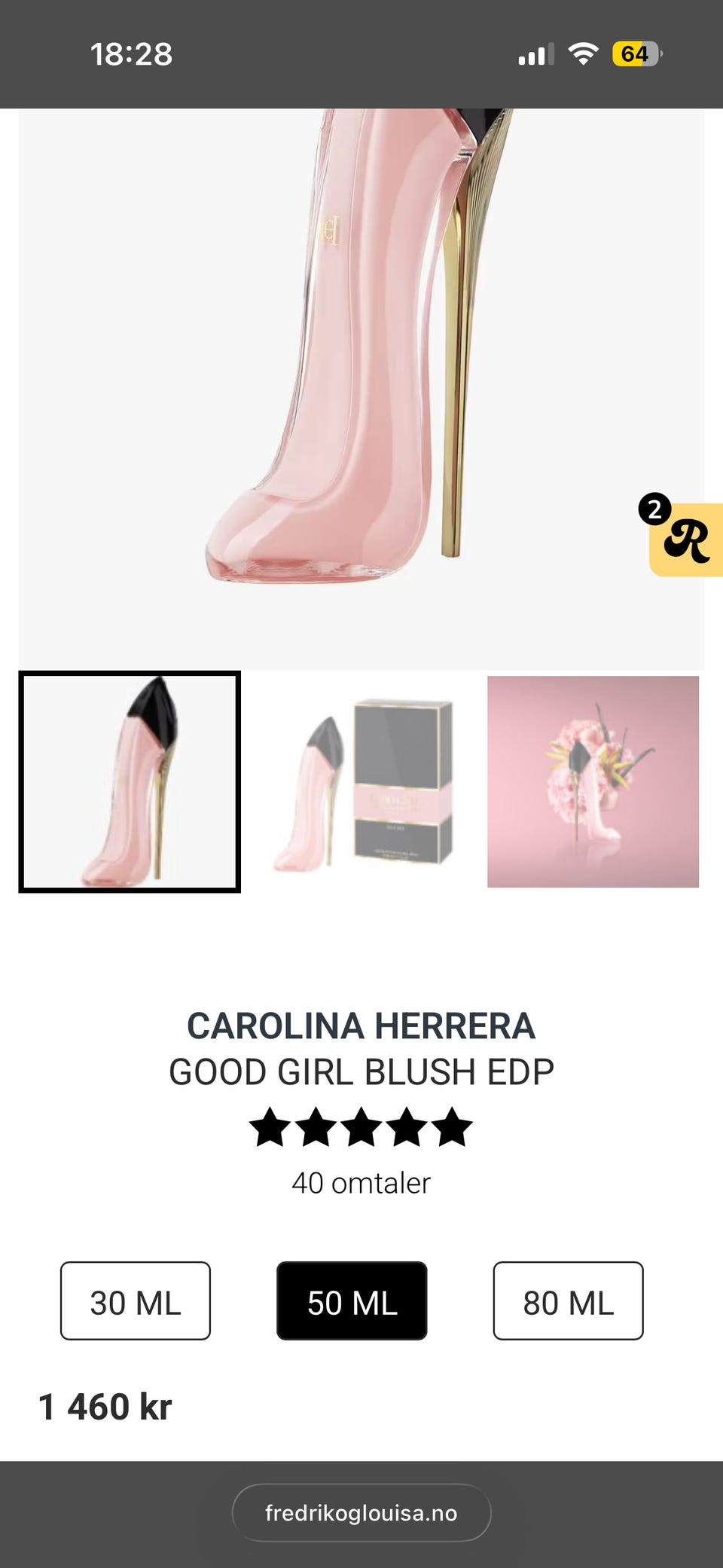
Task: Select the thumbnail with bottle and box
Action: [361, 781]
